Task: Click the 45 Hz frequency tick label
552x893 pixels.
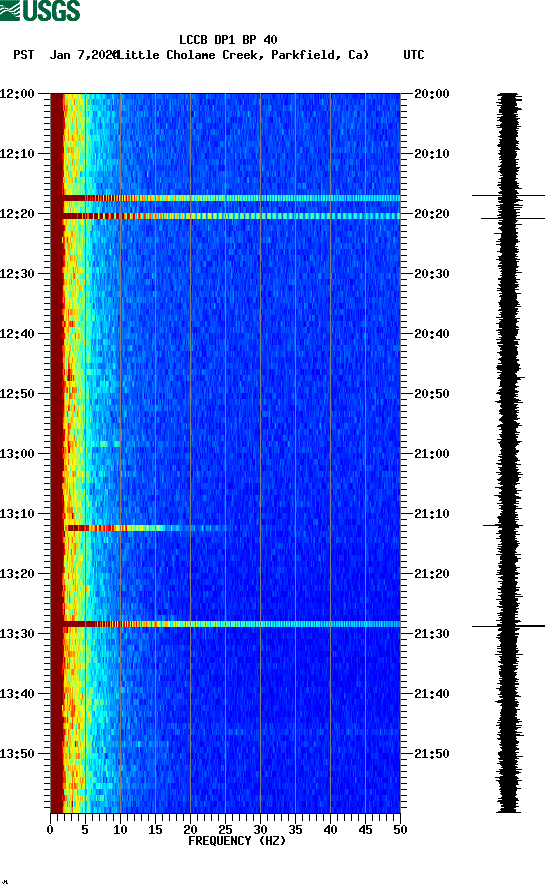Action: (x=365, y=830)
